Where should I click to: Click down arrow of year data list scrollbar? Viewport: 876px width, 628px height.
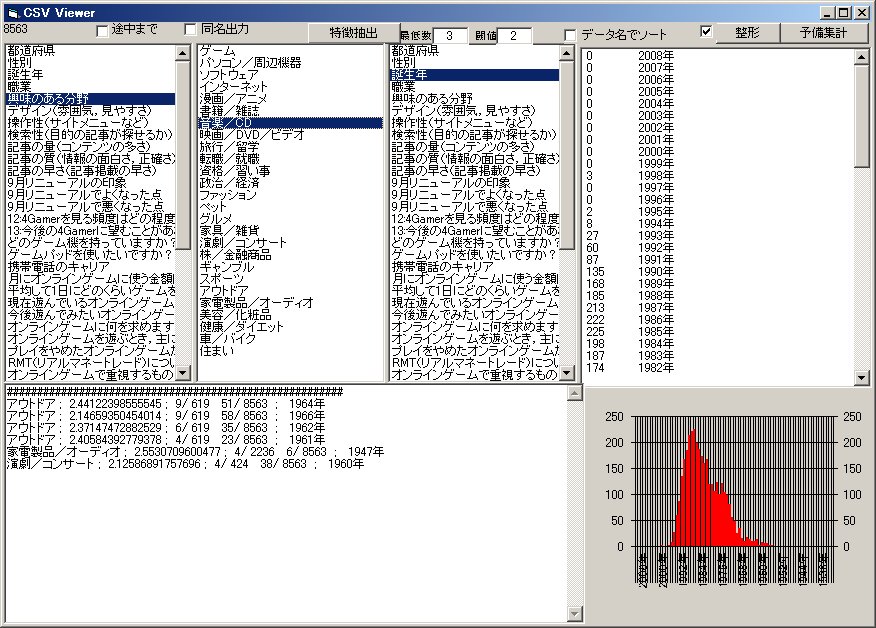pos(862,377)
